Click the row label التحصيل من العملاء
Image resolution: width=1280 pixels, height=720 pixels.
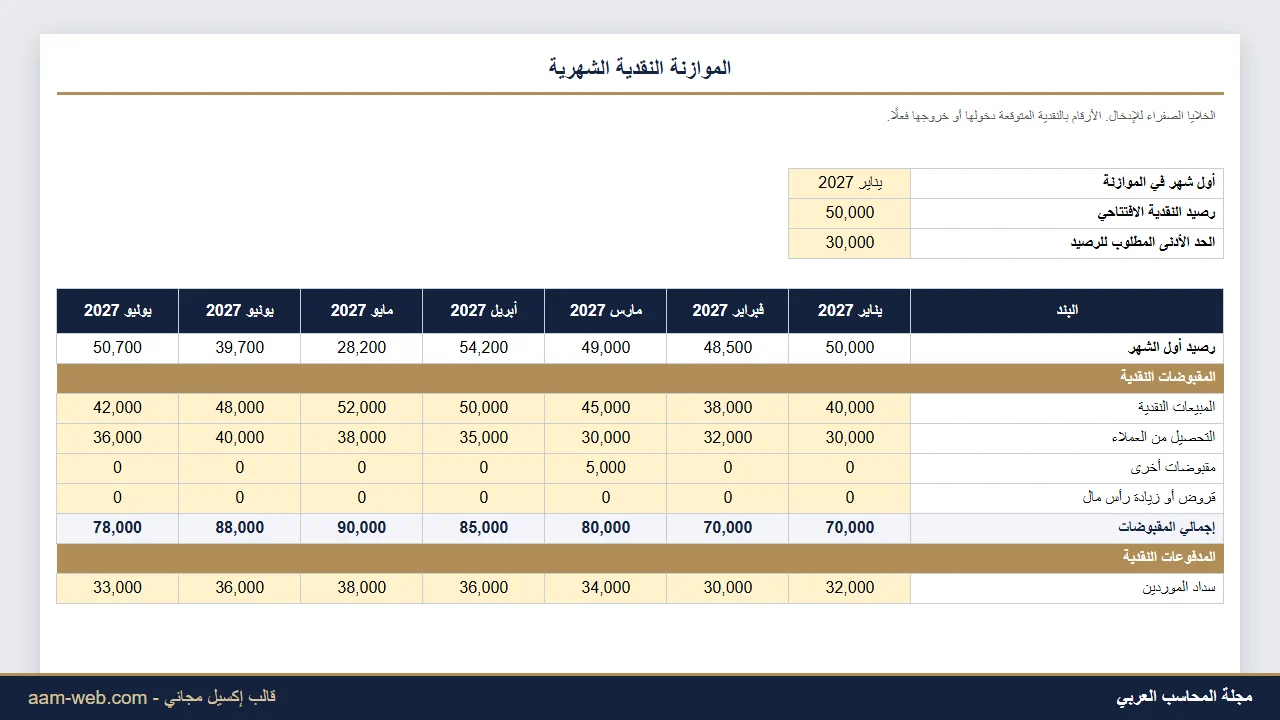pos(1163,438)
